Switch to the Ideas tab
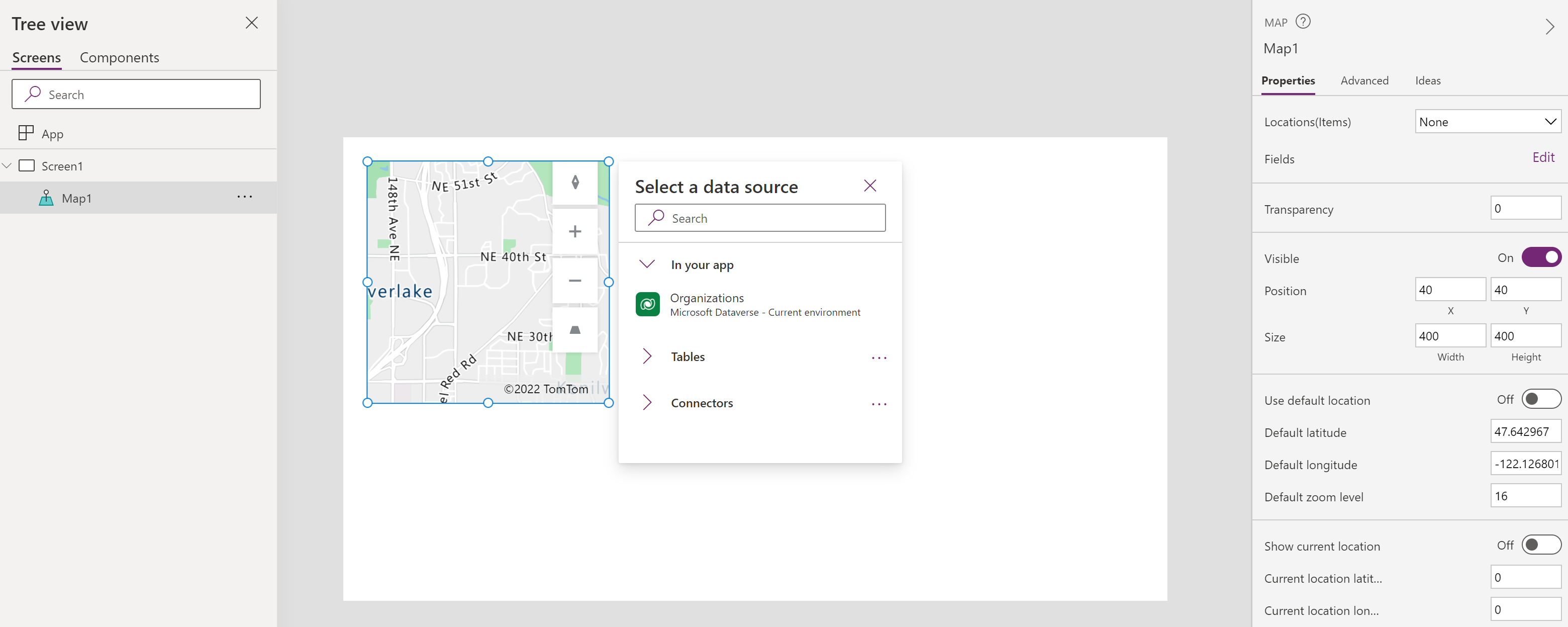Viewport: 1568px width, 627px height. pyautogui.click(x=1426, y=80)
